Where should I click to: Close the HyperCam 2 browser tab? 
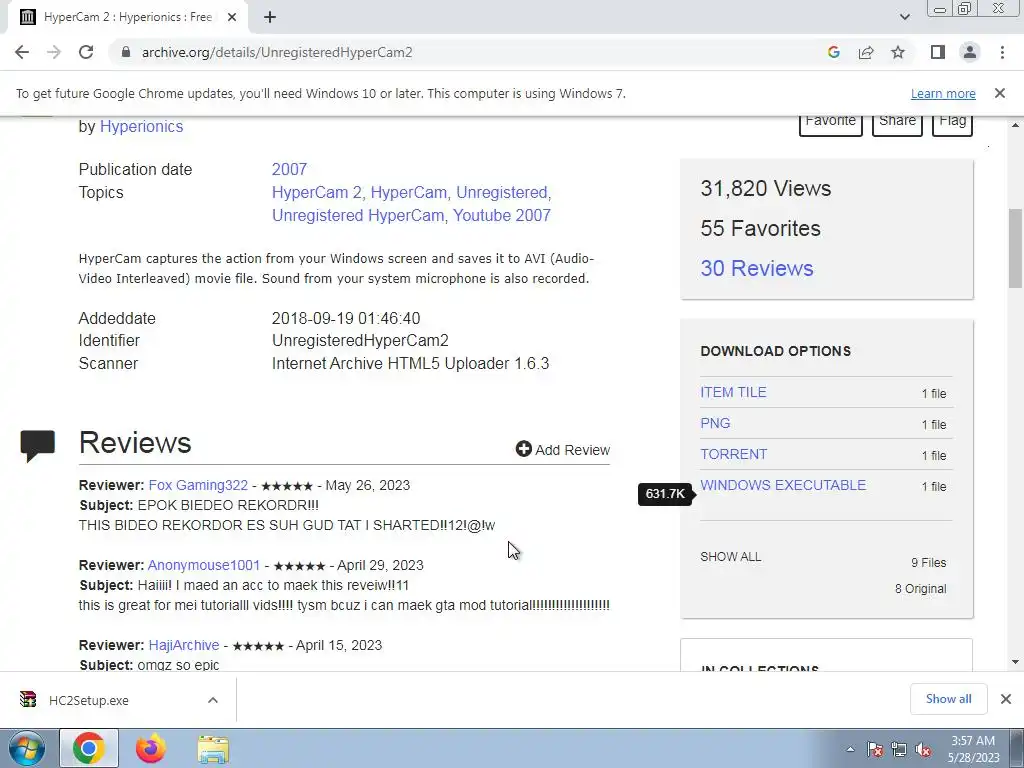(232, 18)
